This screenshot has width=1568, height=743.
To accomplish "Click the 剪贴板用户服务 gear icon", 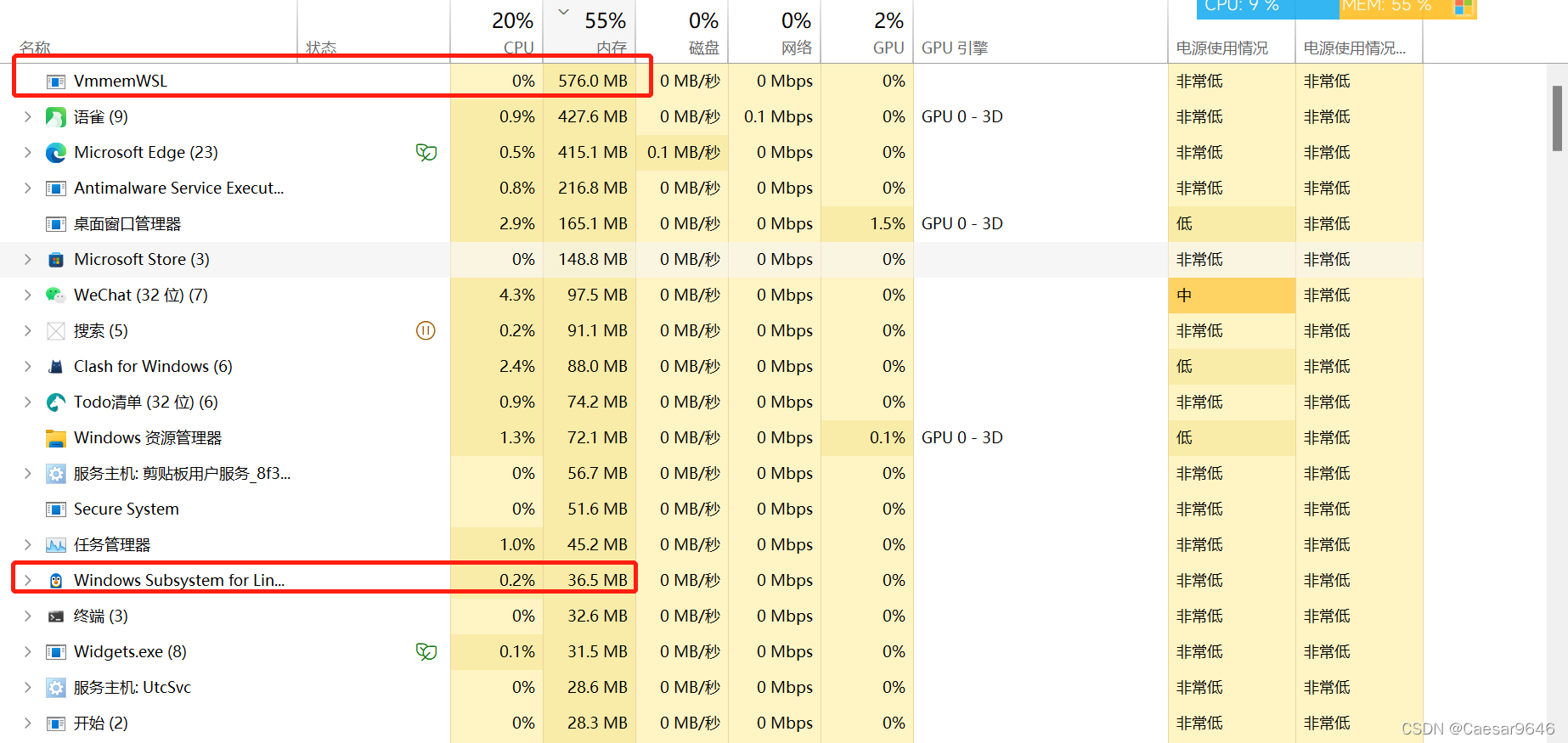I will click(x=56, y=474).
